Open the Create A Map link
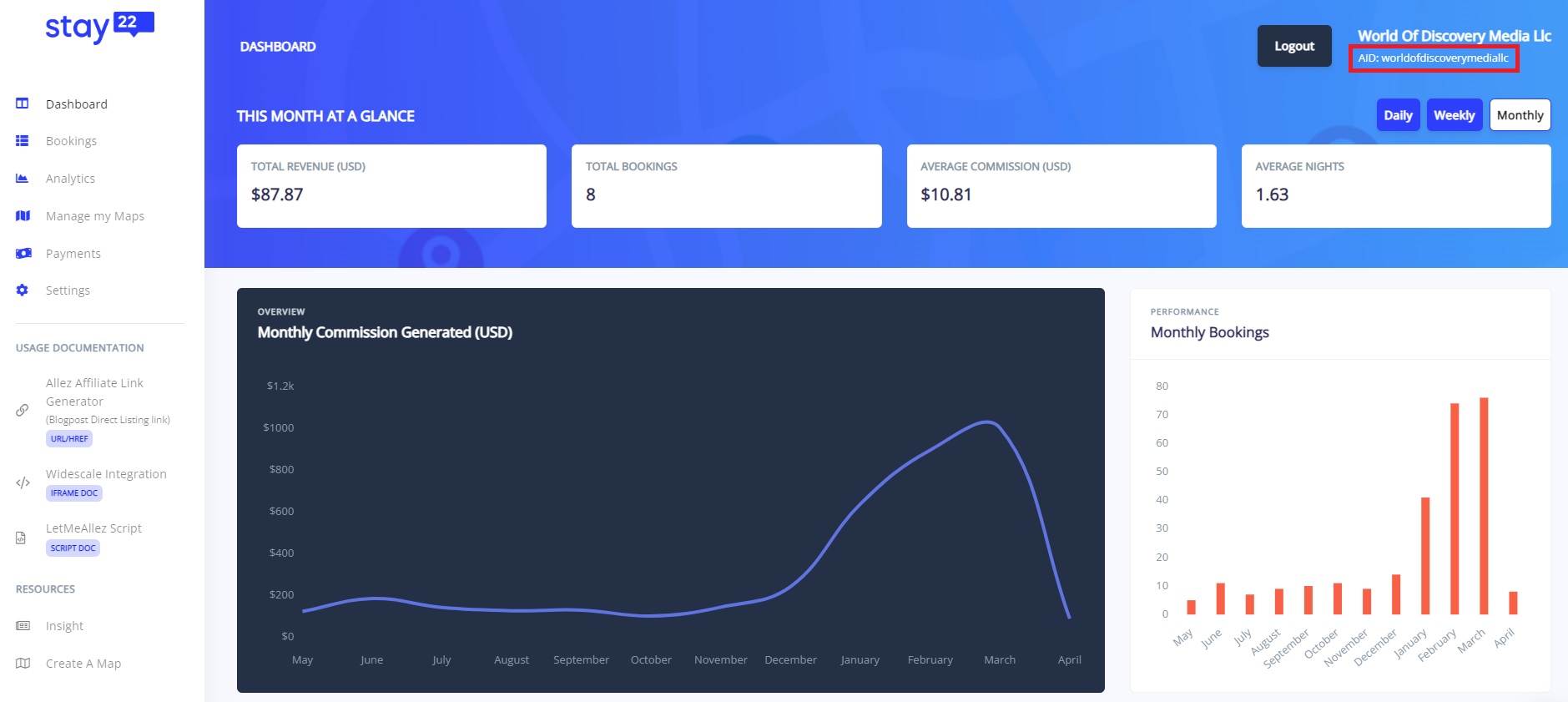The width and height of the screenshot is (1568, 702). 83,664
